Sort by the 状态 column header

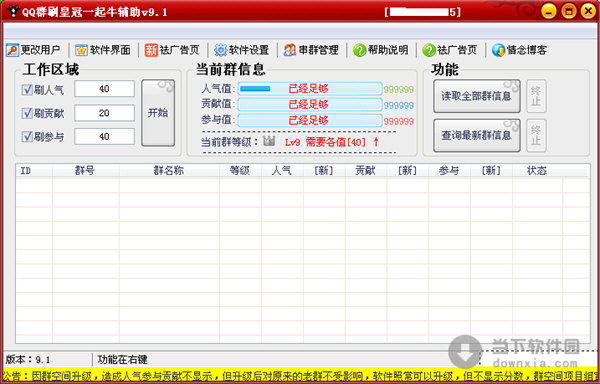537,171
